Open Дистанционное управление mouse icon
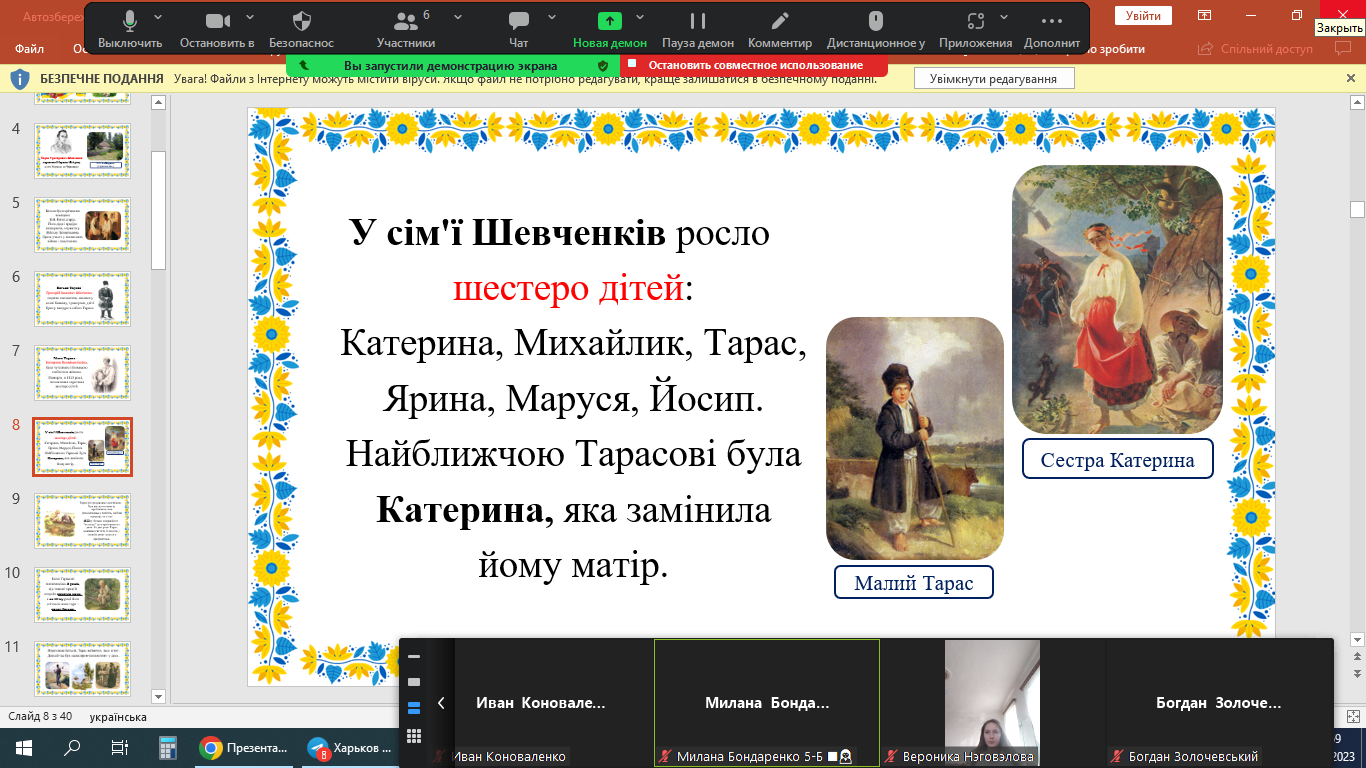The height and width of the screenshot is (768, 1366). pyautogui.click(x=876, y=28)
